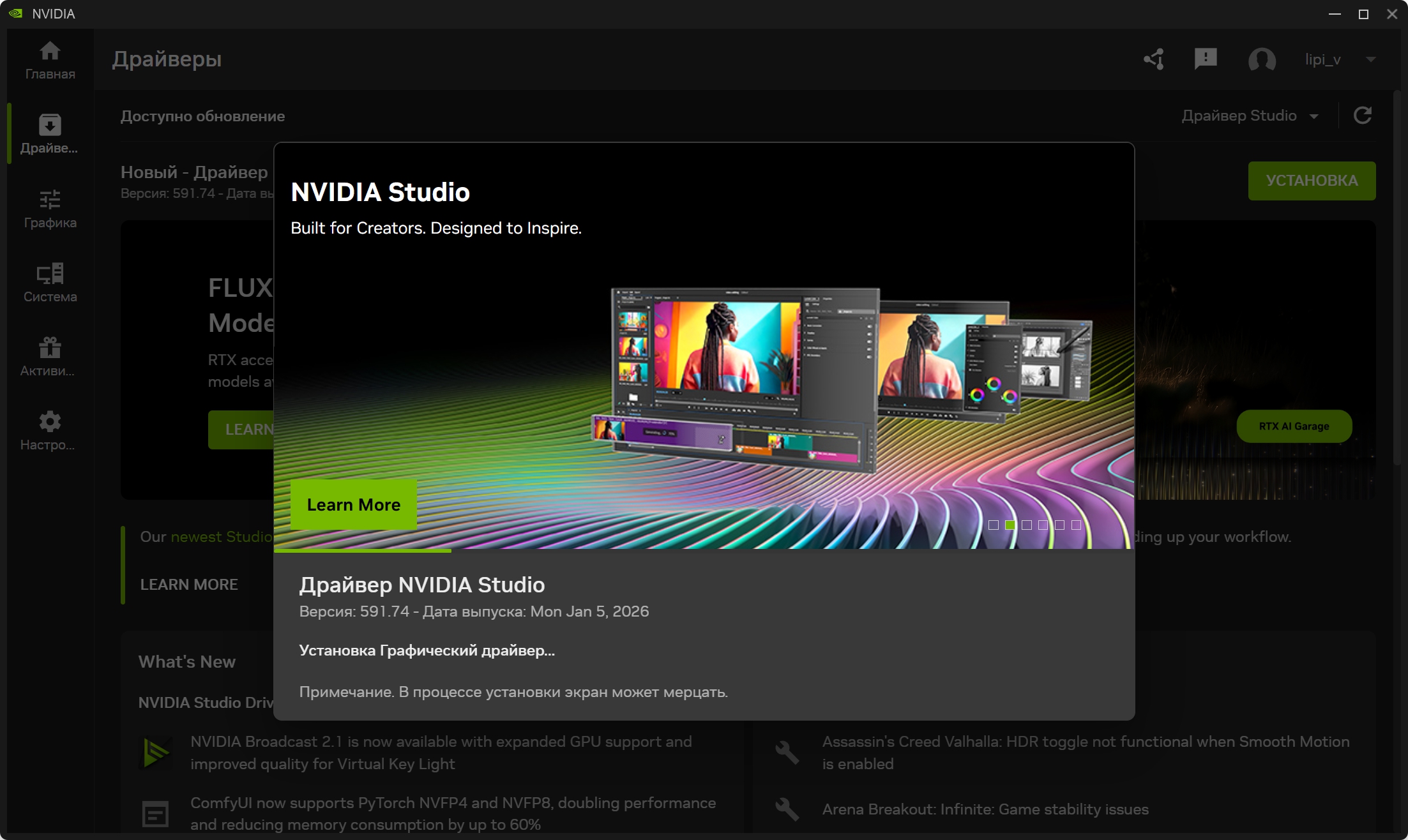1408x840 pixels.
Task: Open the feedback exclamation icon
Action: click(x=1205, y=59)
